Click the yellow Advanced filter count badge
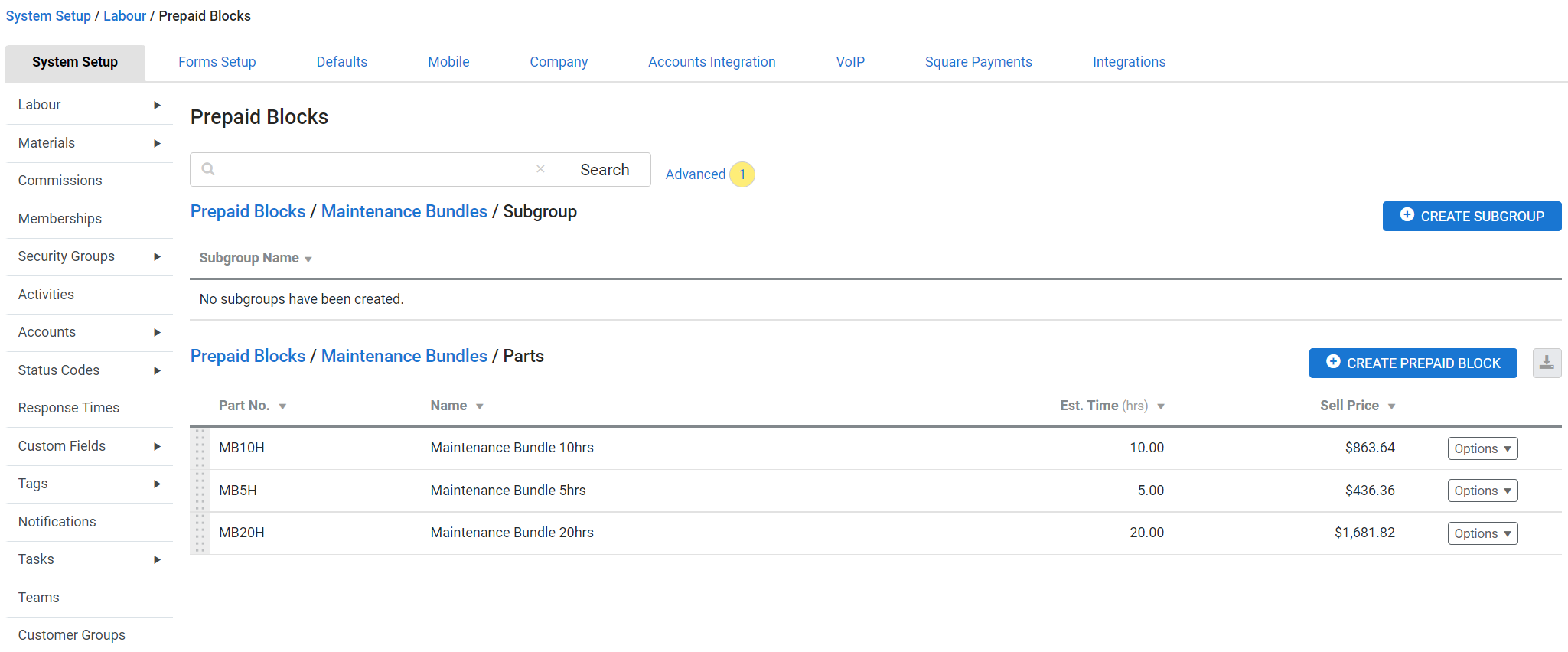This screenshot has height=652, width=1568. [742, 174]
